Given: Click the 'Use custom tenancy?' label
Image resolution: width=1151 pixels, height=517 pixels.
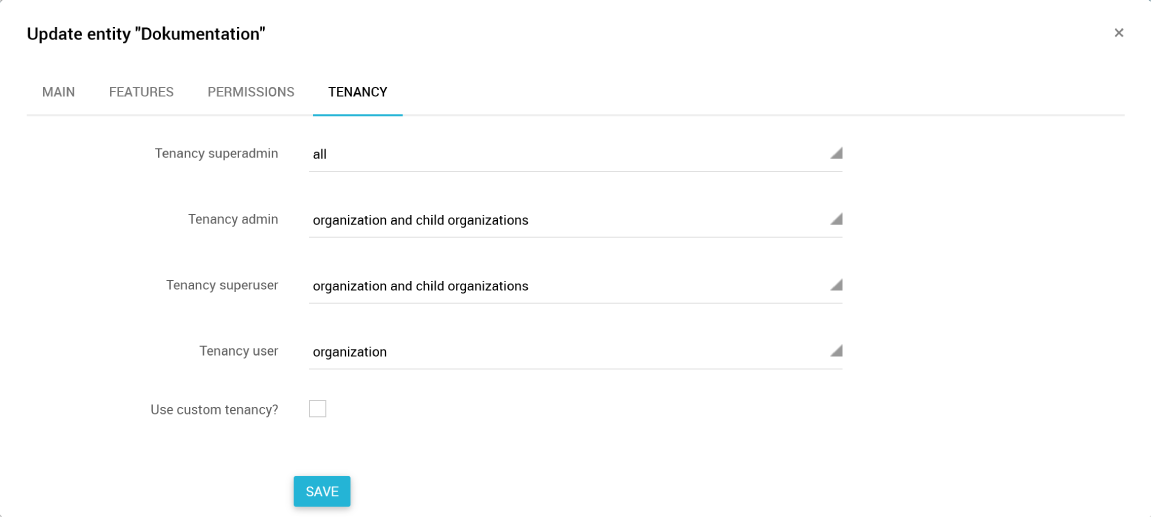Looking at the screenshot, I should (214, 409).
